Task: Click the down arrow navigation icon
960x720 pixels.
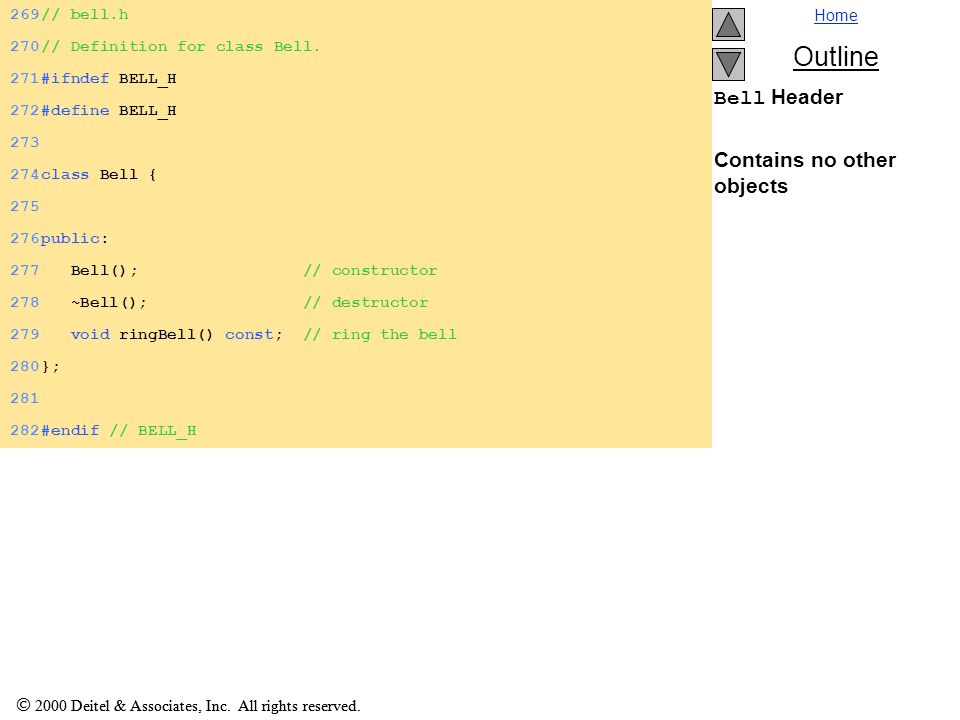Action: 728,64
